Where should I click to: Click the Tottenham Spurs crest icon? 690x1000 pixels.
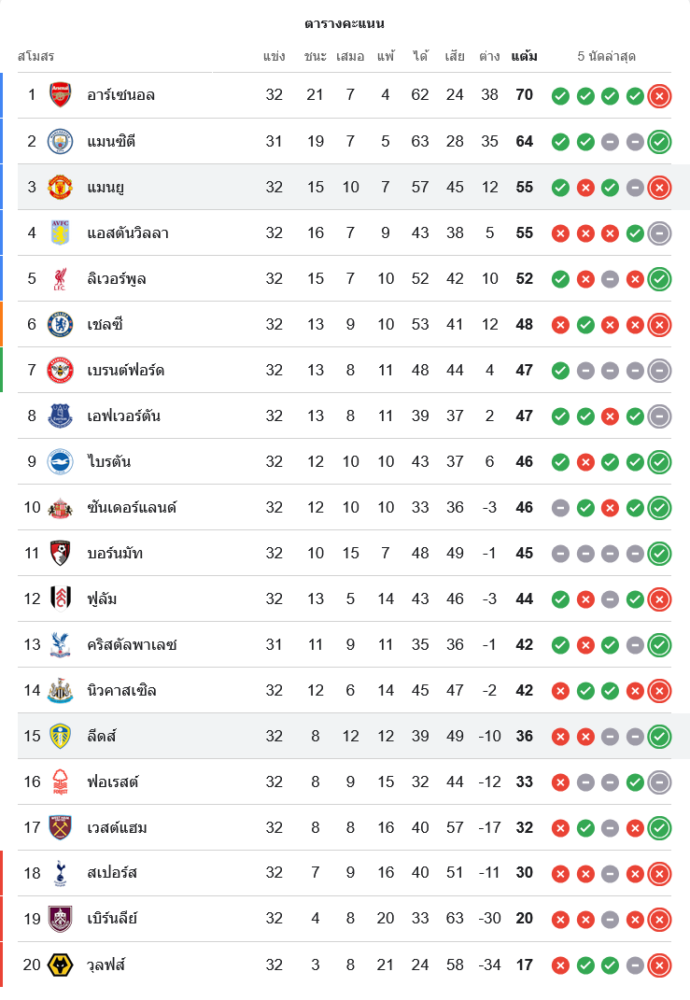pyautogui.click(x=61, y=873)
